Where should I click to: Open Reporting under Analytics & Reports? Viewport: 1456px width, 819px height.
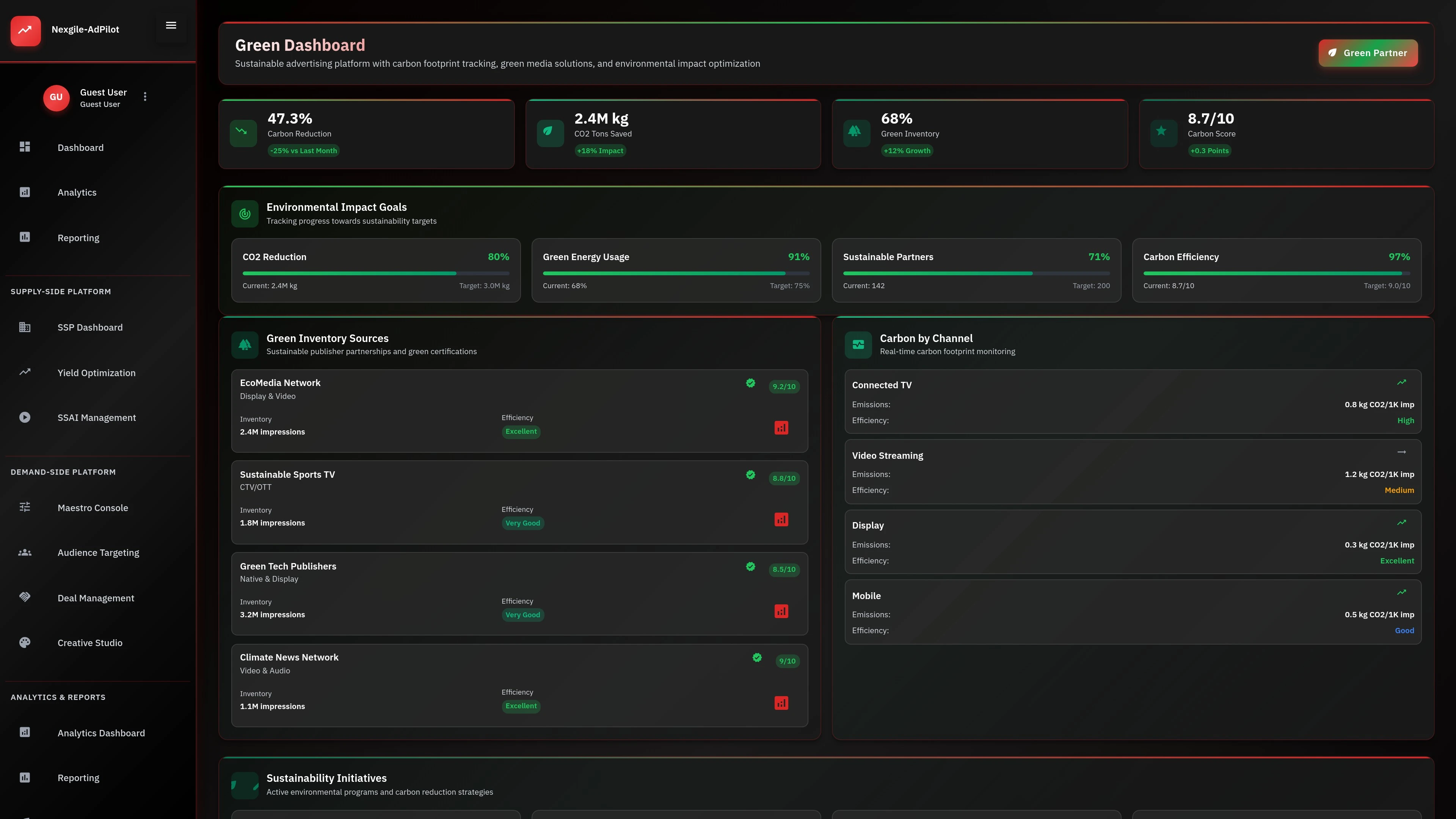[78, 777]
